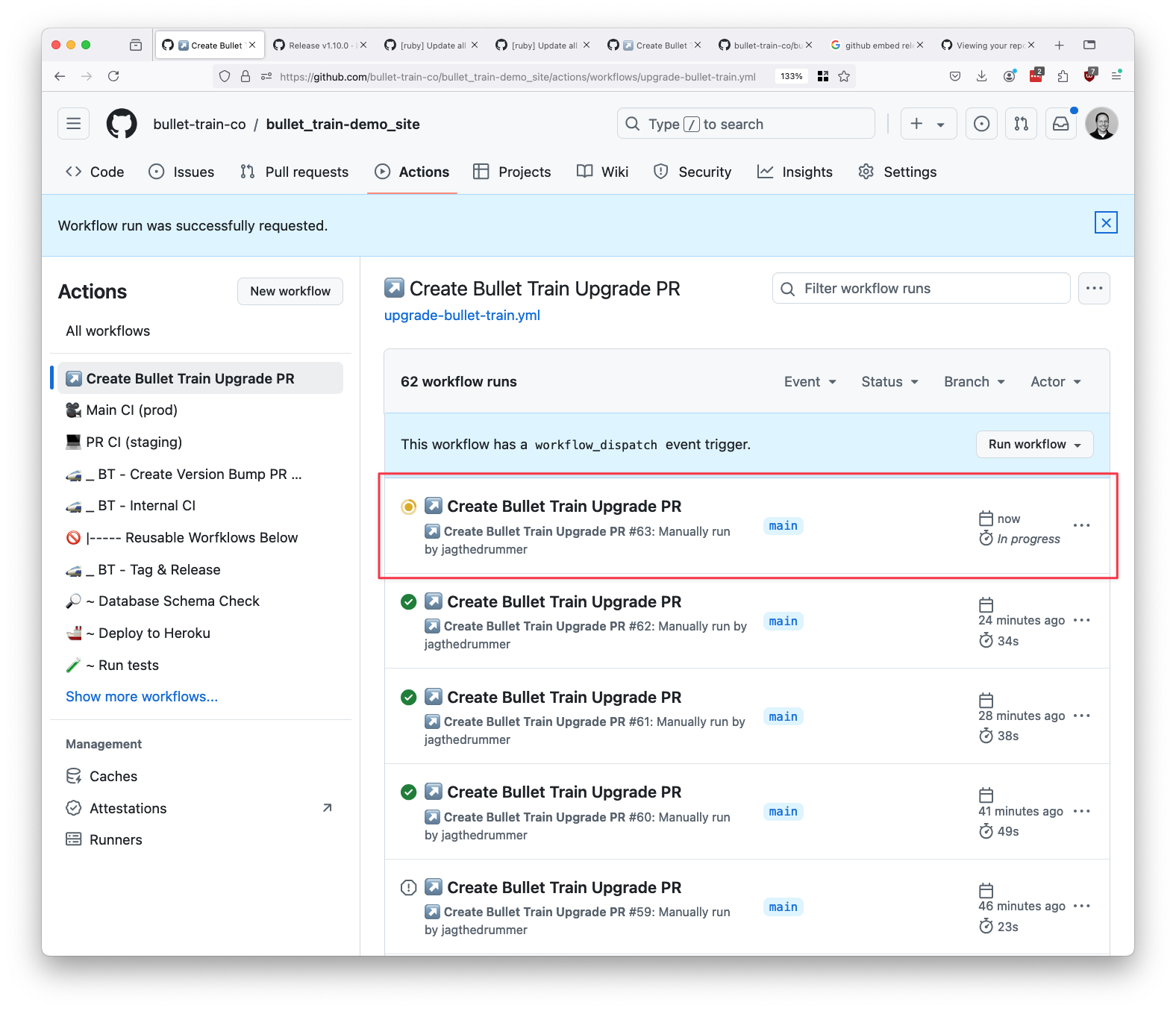Open the kebab menu for run #62
The image size is (1176, 1011).
tap(1081, 620)
